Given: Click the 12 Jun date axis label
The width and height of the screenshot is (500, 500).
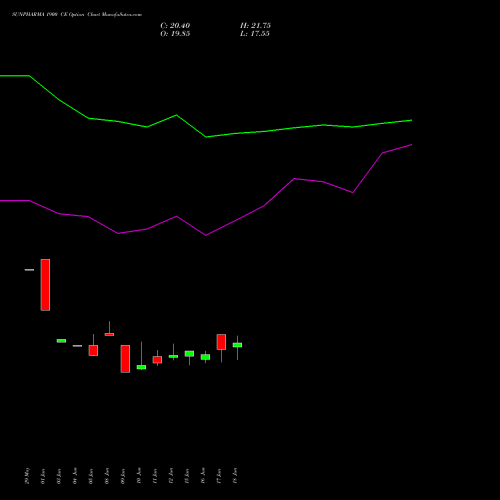Looking at the screenshot, I should coord(171,476).
